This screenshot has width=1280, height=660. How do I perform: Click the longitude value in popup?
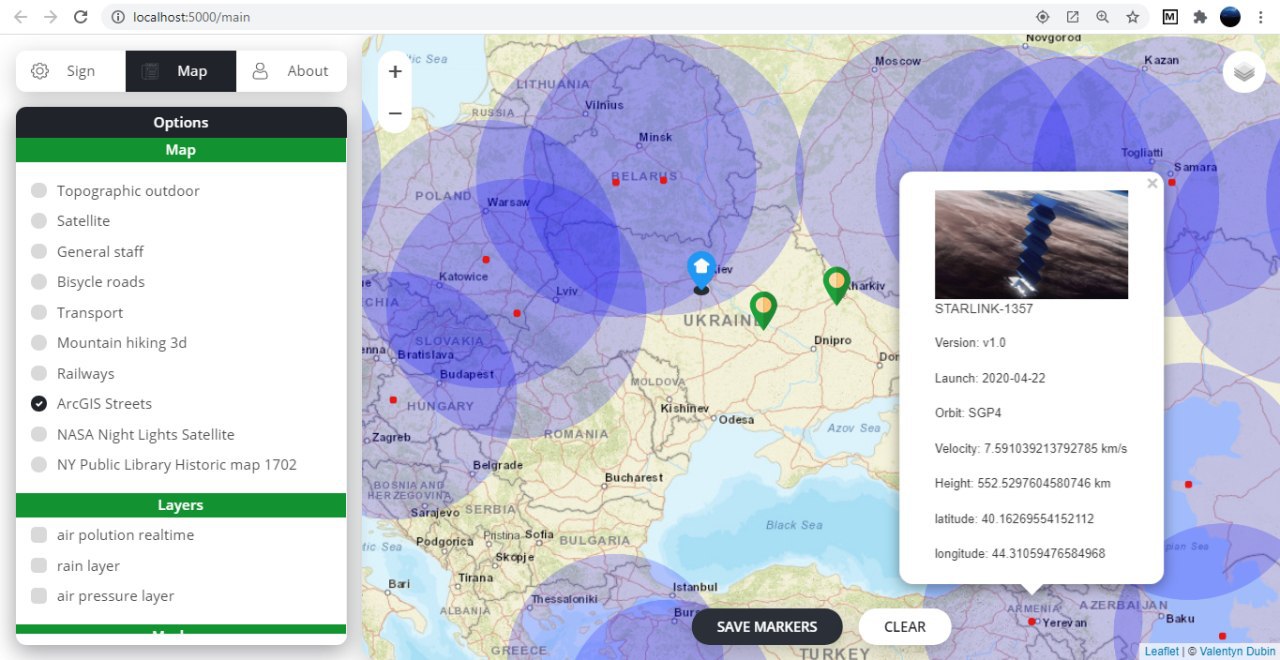tap(1048, 554)
